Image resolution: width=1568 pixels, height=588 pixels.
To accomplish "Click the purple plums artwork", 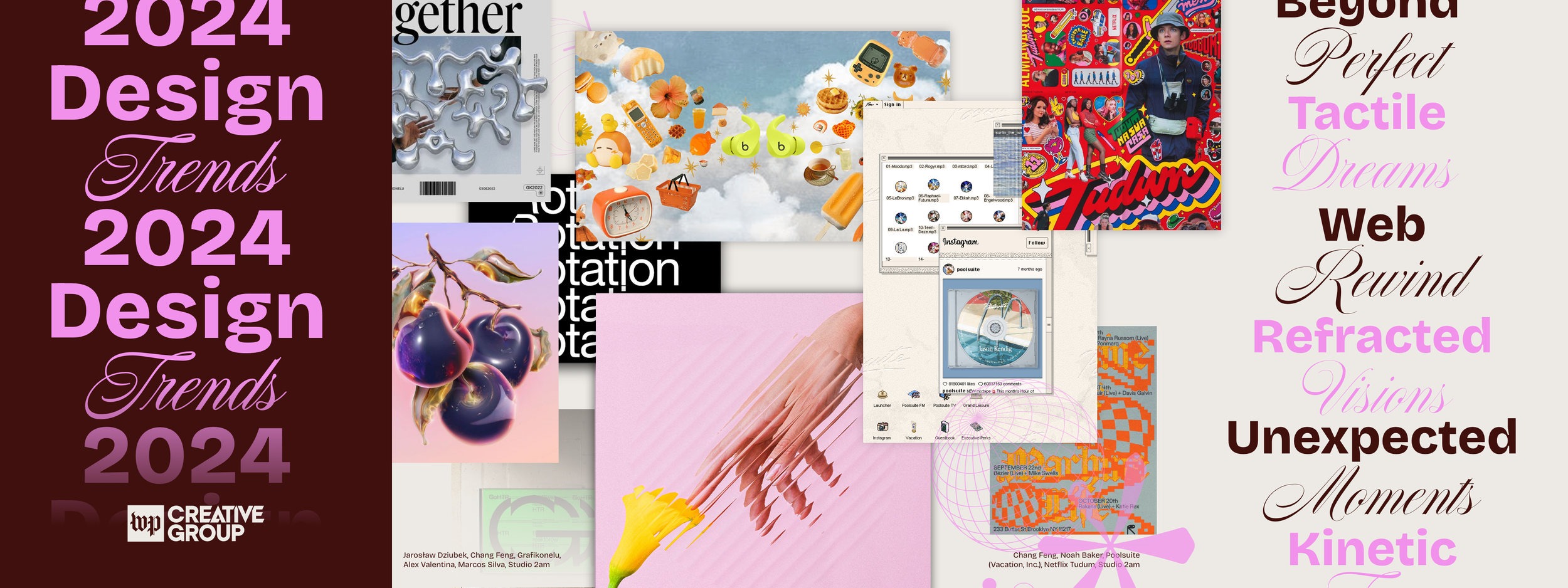I will point(475,342).
